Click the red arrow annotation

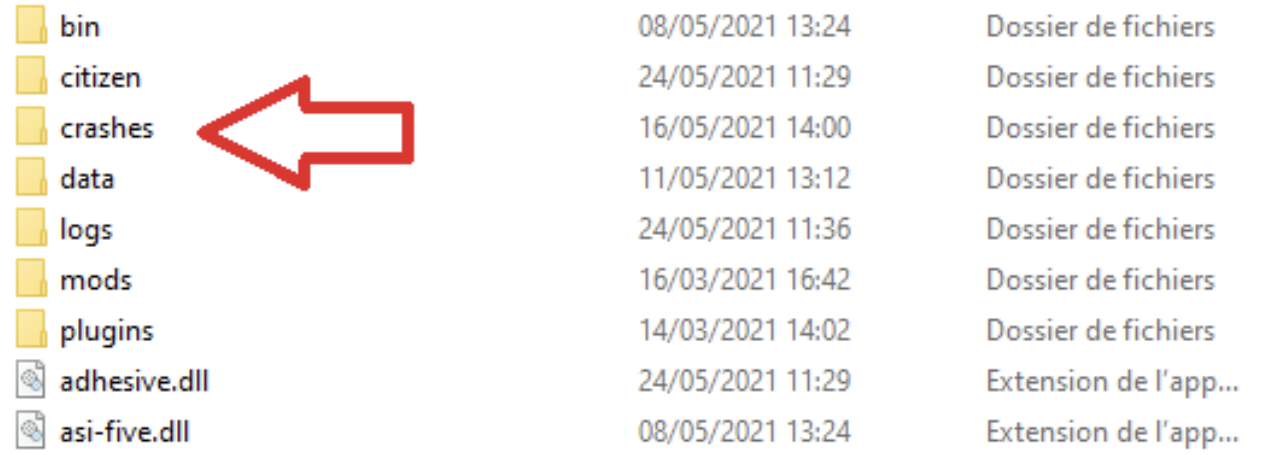(x=306, y=131)
